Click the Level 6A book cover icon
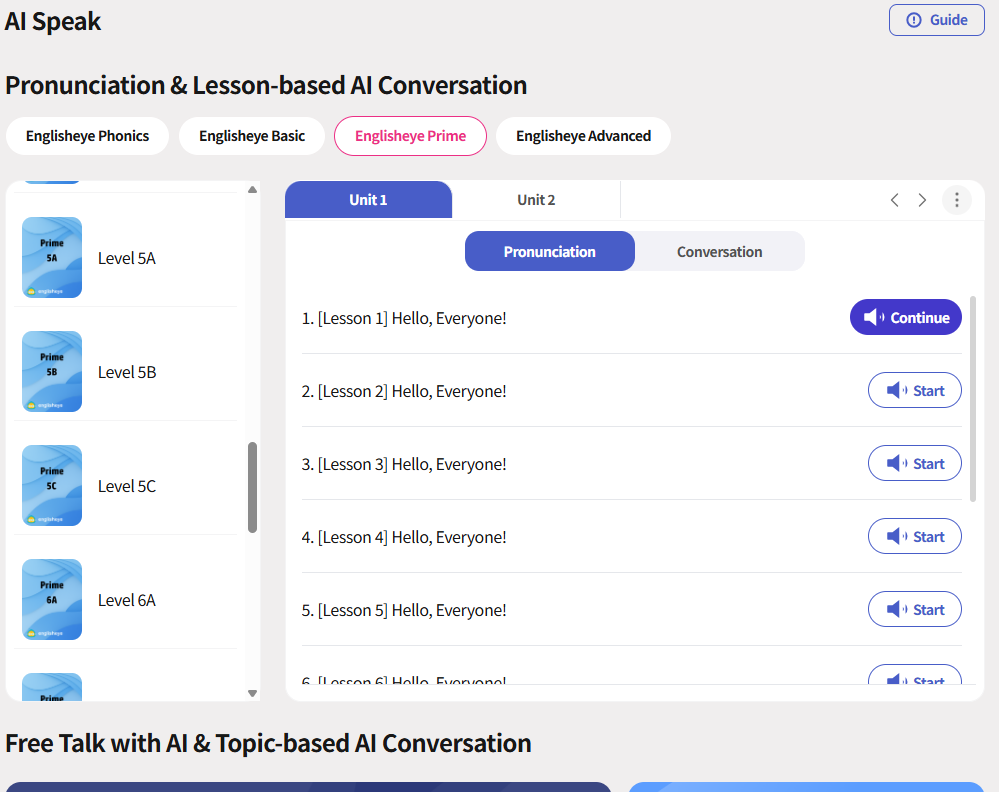Image resolution: width=999 pixels, height=792 pixels. [x=52, y=600]
